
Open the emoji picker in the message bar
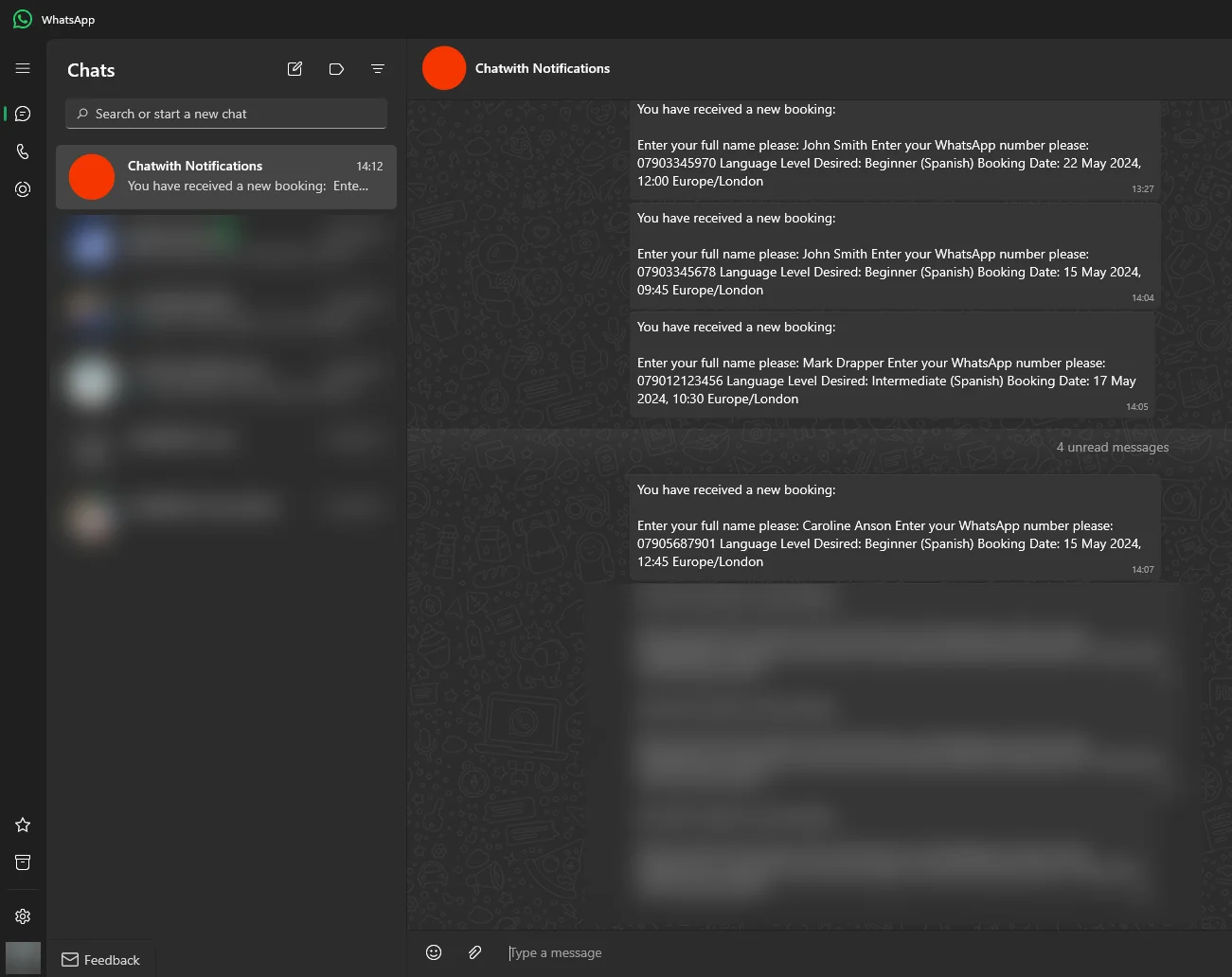(434, 952)
